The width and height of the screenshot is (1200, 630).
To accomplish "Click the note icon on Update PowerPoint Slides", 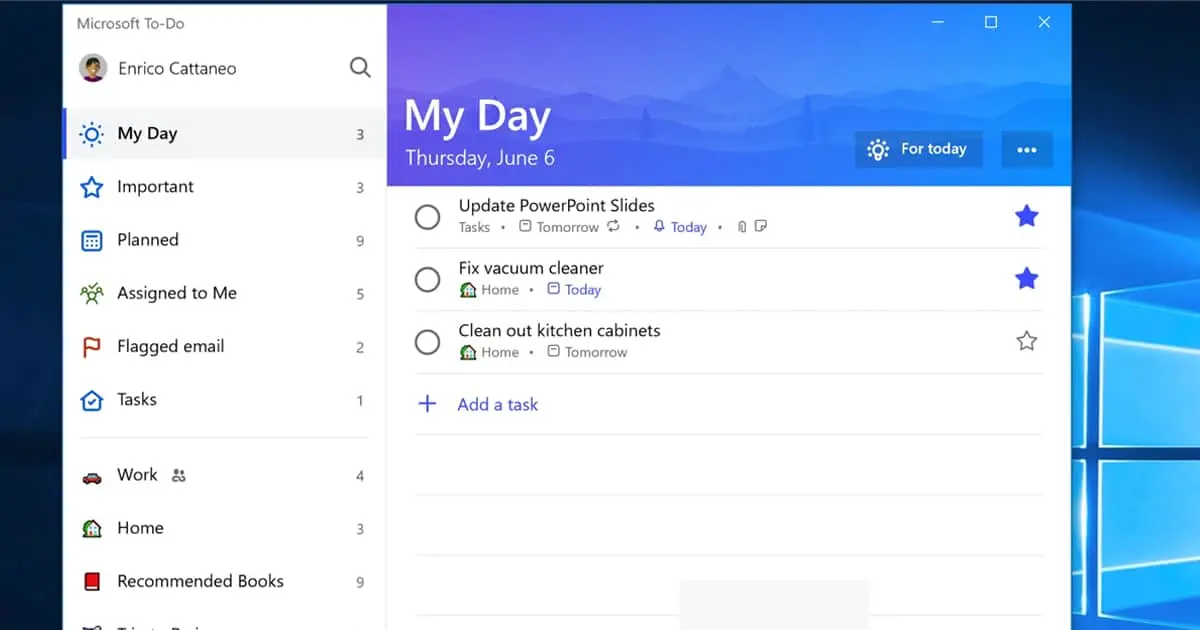I will pyautogui.click(x=761, y=227).
